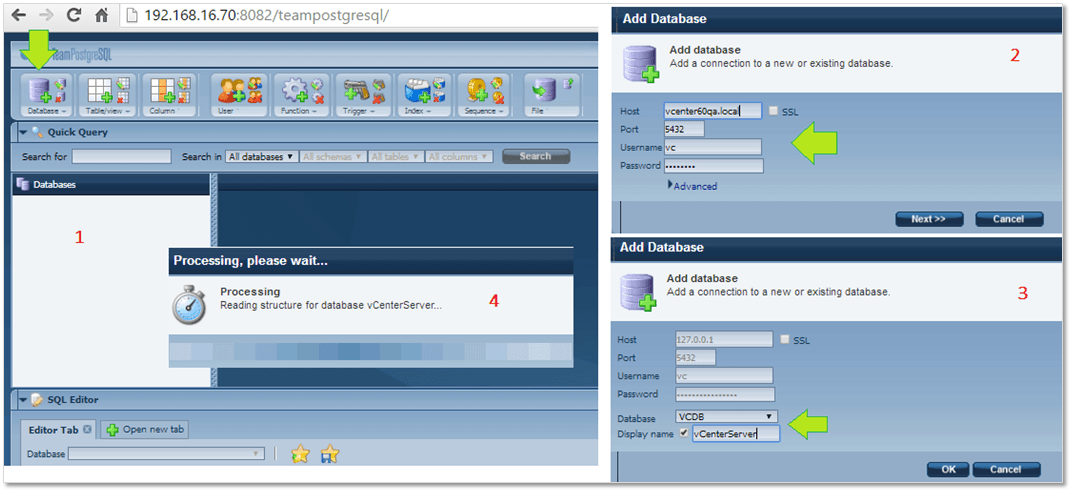
Task: Enable SSL checkbox next to vcenter60qa.local host
Action: [x=773, y=111]
